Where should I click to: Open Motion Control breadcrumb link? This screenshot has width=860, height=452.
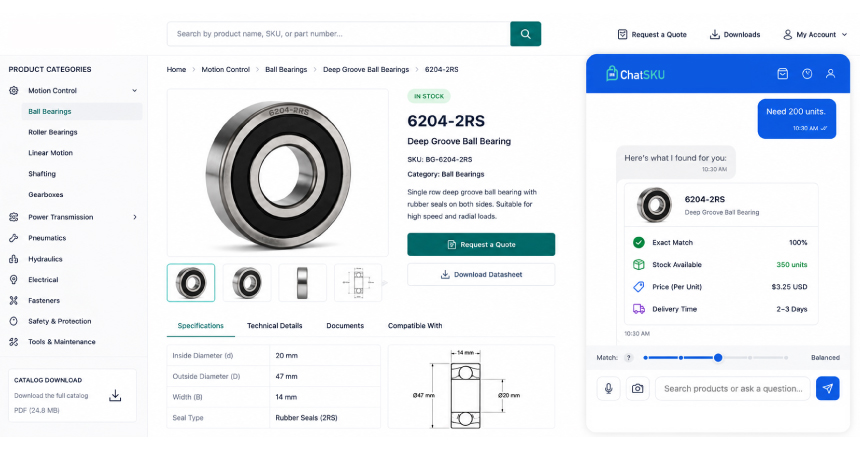225,70
